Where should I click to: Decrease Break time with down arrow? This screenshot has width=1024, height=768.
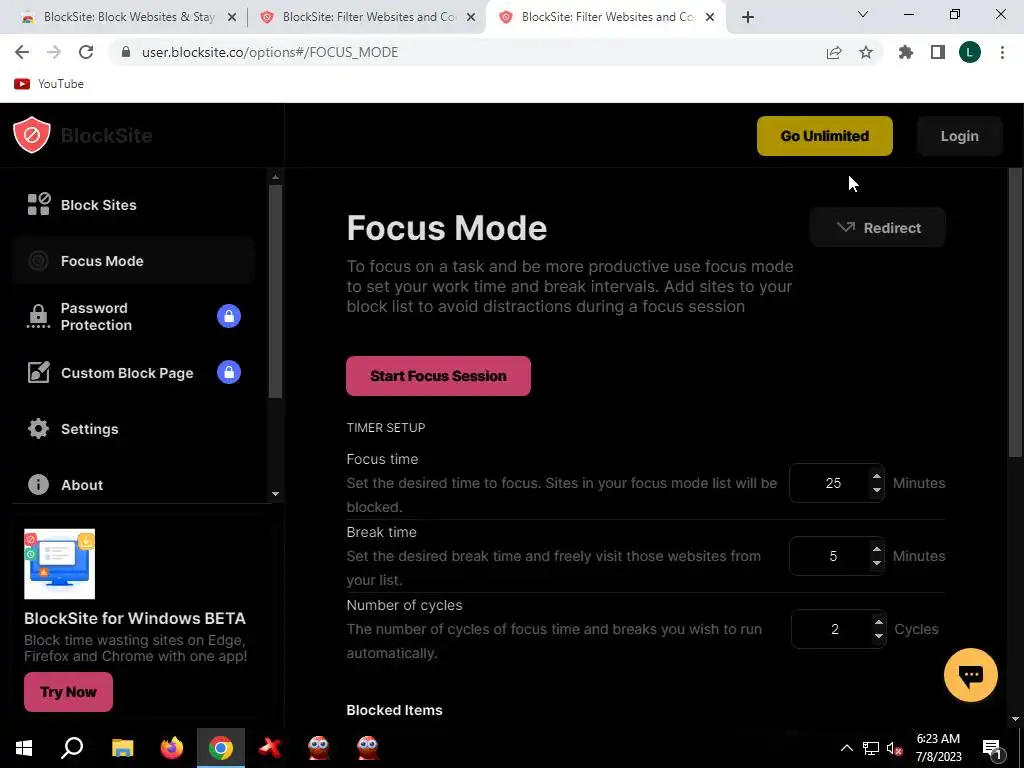pos(876,563)
